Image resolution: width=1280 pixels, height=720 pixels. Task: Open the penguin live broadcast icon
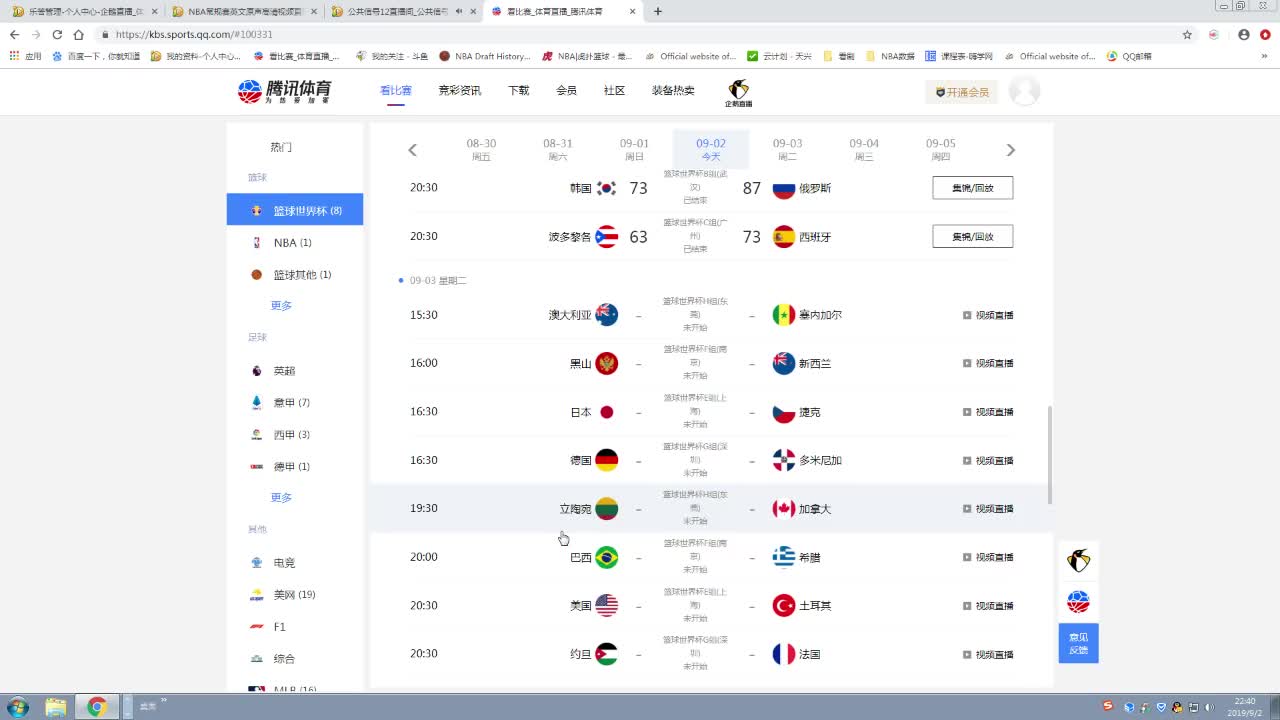point(738,92)
